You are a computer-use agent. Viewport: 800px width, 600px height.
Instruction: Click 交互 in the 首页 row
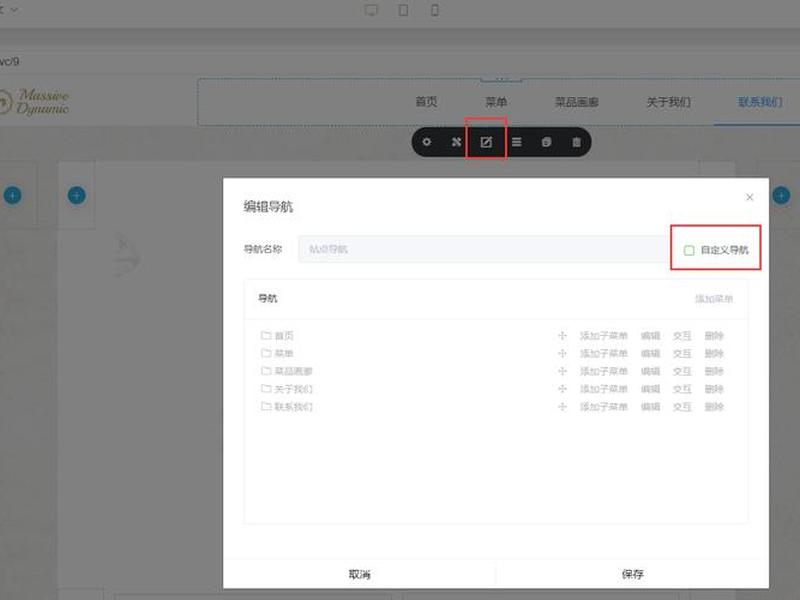[x=682, y=336]
